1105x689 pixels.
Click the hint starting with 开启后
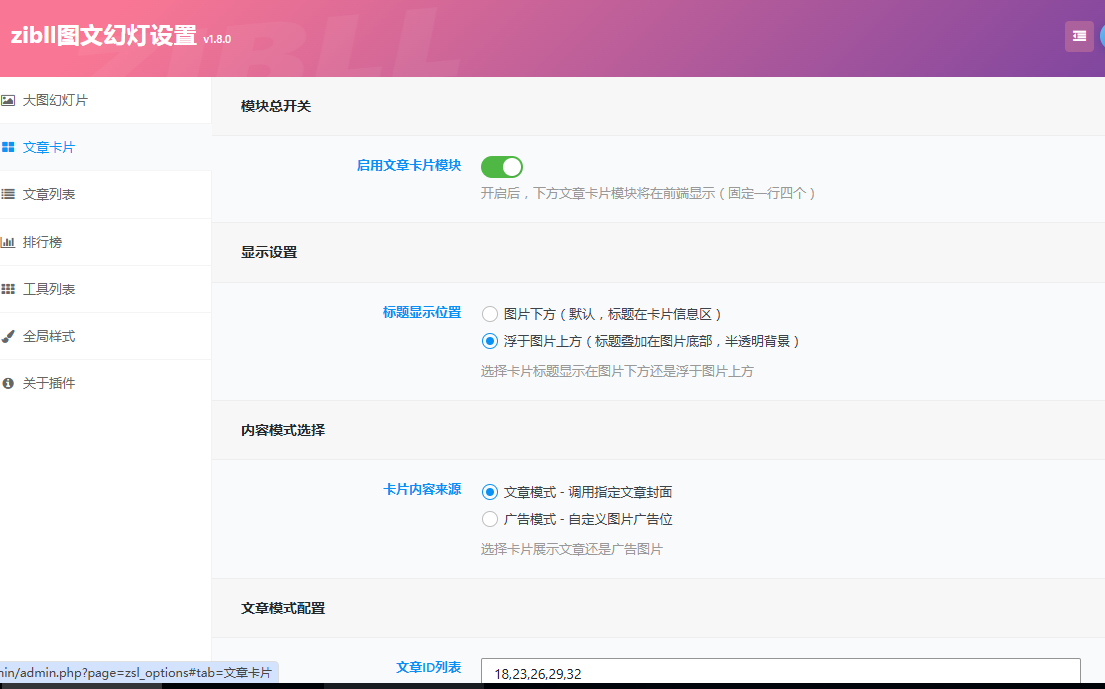[648, 193]
